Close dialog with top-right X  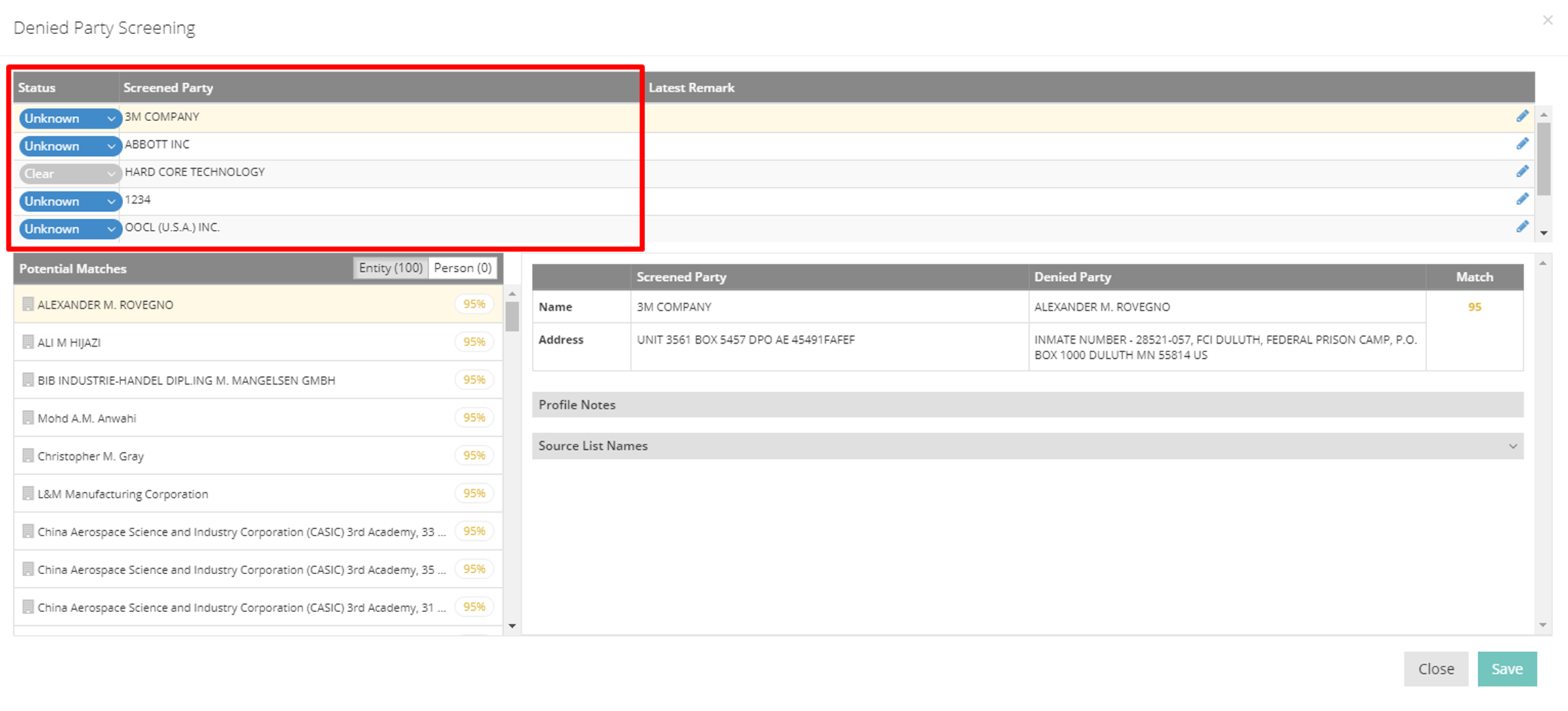click(1548, 20)
